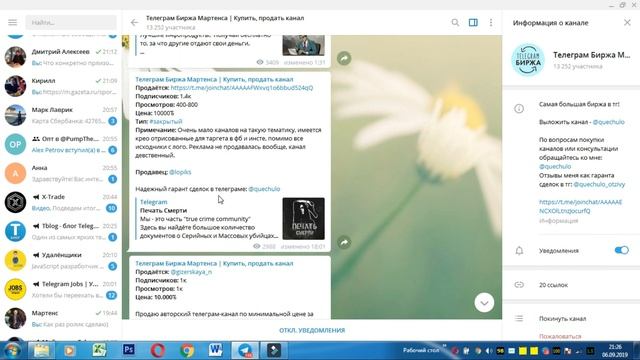640x360 pixels.
Task: Click the Пожаловаться report option
Action: pos(560,336)
